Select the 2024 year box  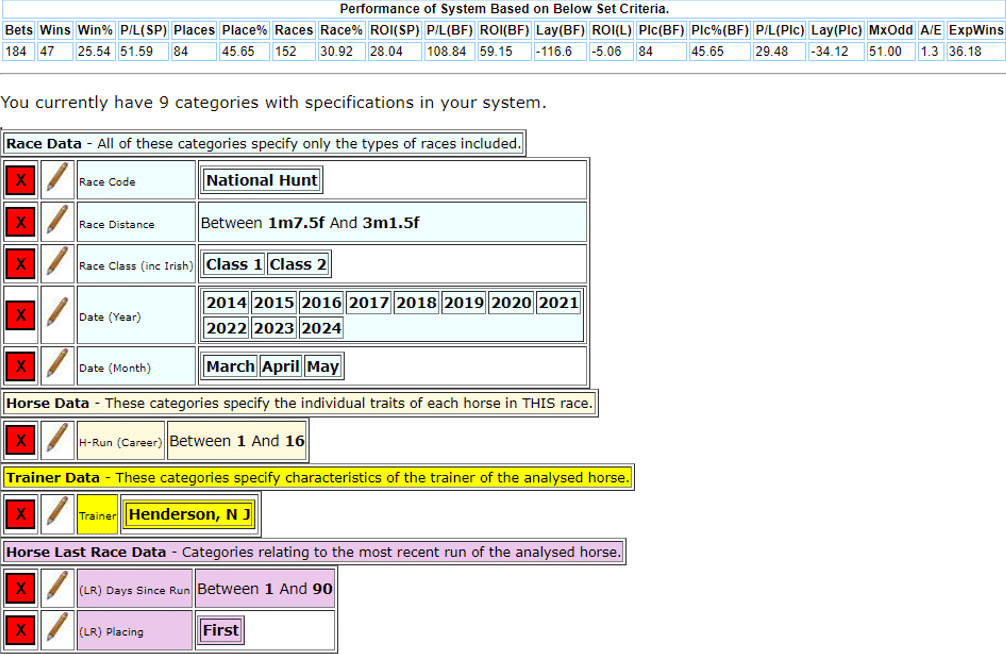tap(321, 329)
